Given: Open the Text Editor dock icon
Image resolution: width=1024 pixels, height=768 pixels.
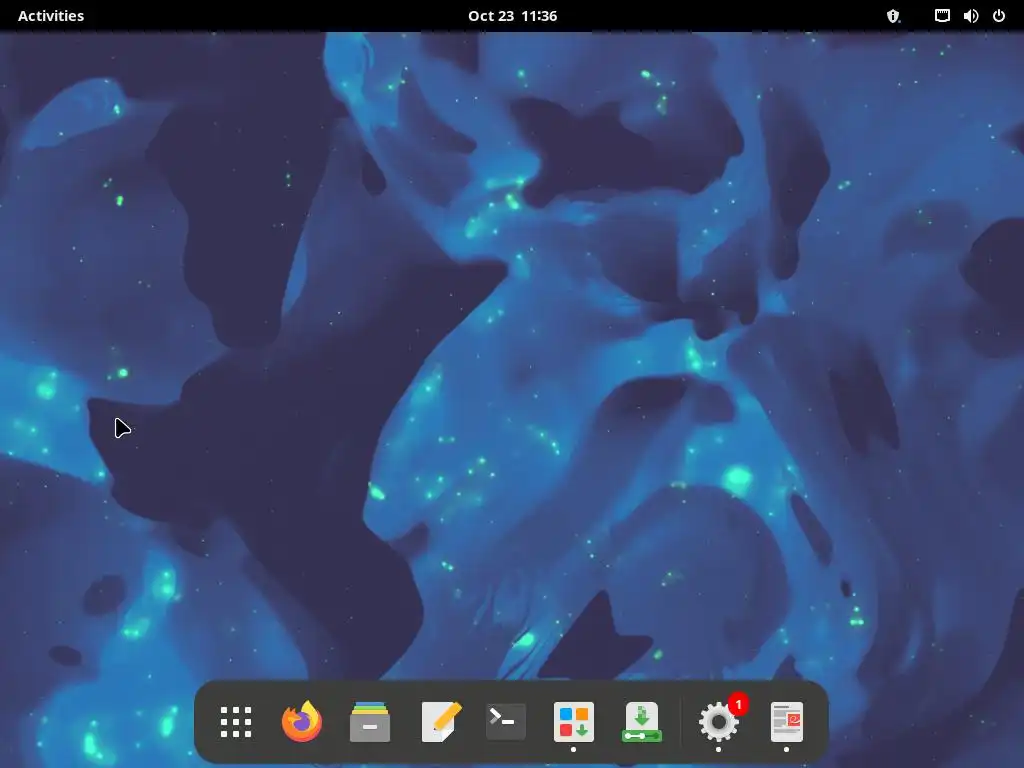Looking at the screenshot, I should (441, 722).
